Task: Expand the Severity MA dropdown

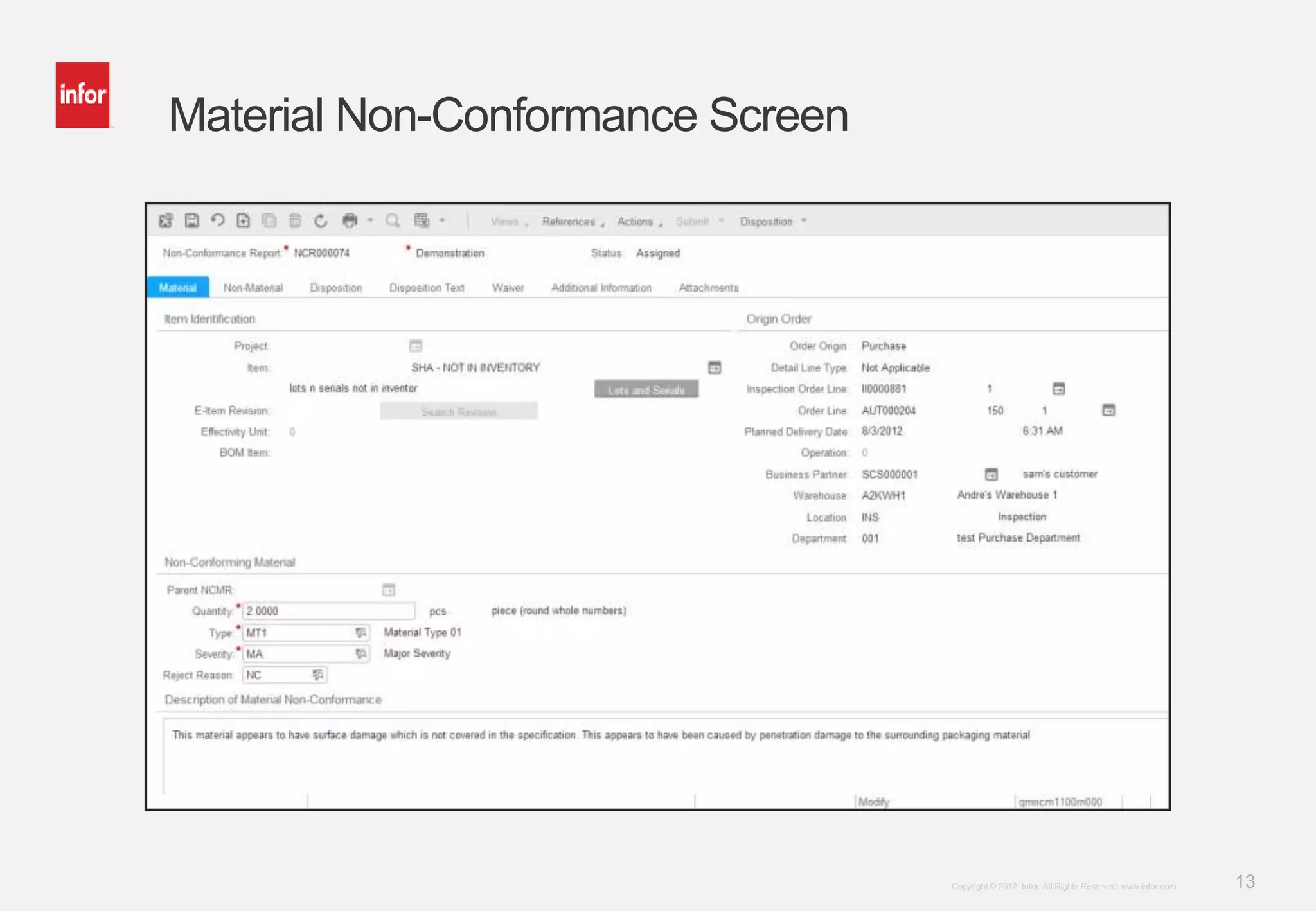Action: 360,653
